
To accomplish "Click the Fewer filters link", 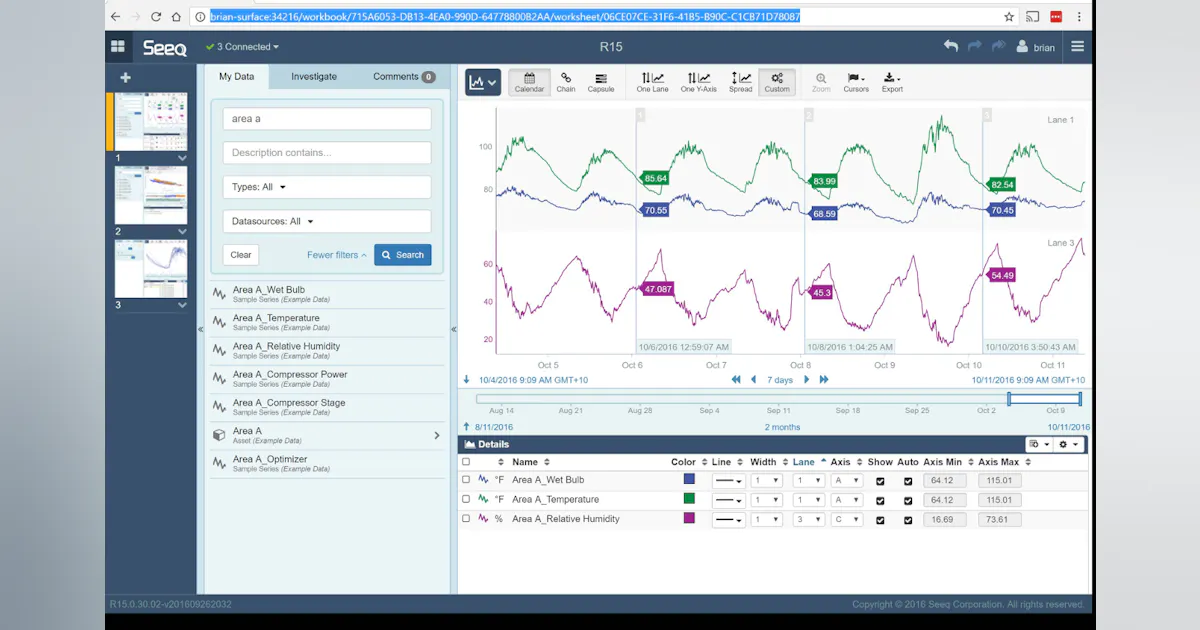I will [x=336, y=255].
